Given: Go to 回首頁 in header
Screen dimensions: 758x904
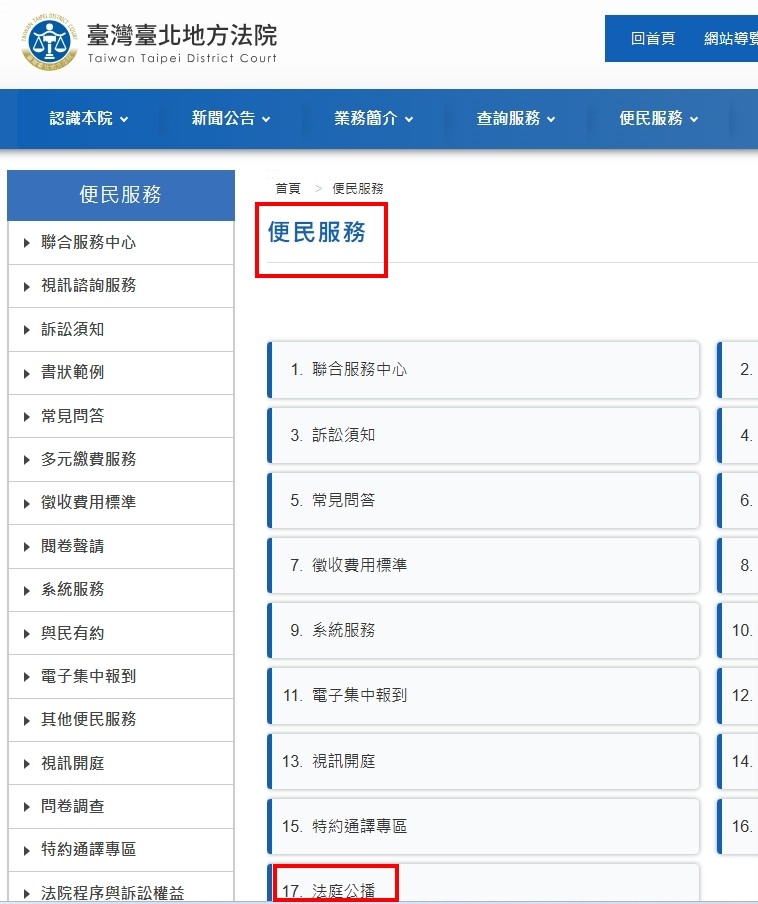Looking at the screenshot, I should point(653,39).
